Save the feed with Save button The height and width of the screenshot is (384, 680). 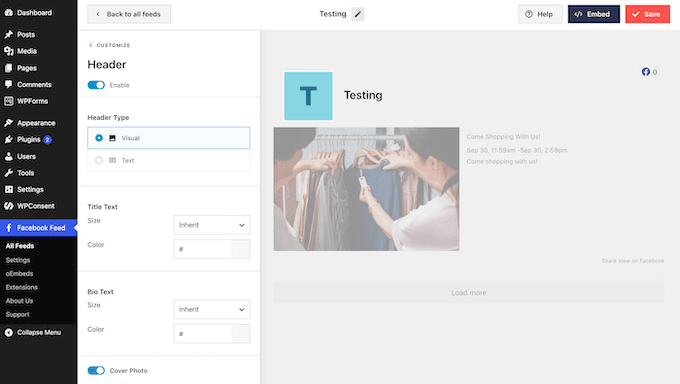(x=647, y=14)
